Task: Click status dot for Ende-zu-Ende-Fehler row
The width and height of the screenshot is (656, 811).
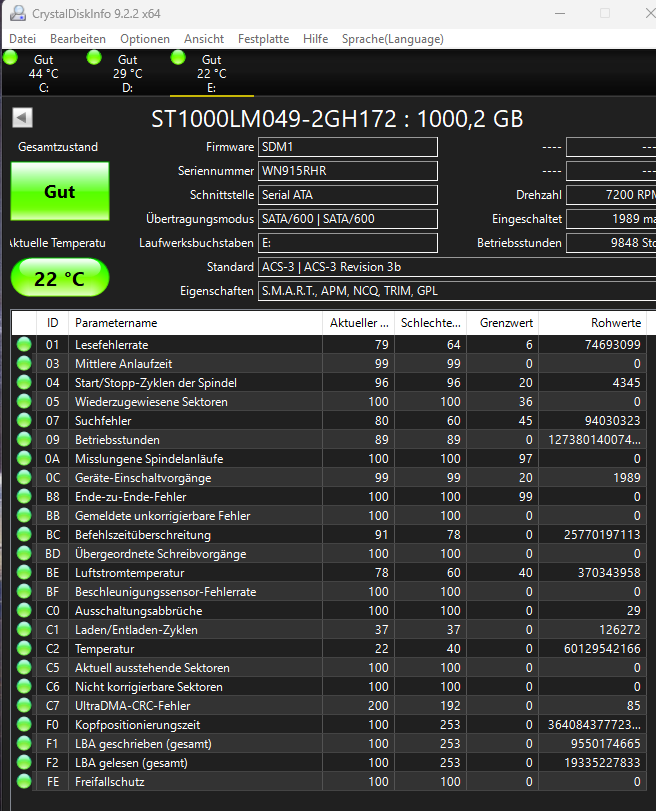Action: click(x=24, y=497)
